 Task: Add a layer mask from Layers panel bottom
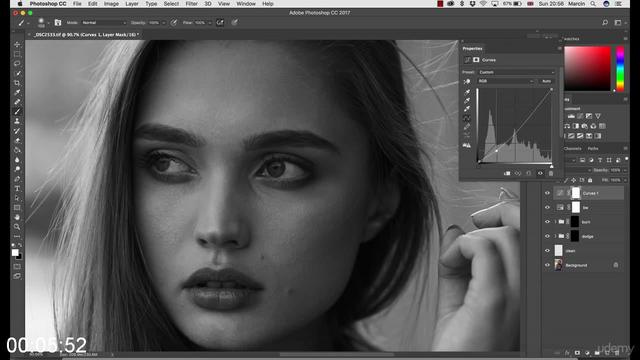pyautogui.click(x=577, y=353)
